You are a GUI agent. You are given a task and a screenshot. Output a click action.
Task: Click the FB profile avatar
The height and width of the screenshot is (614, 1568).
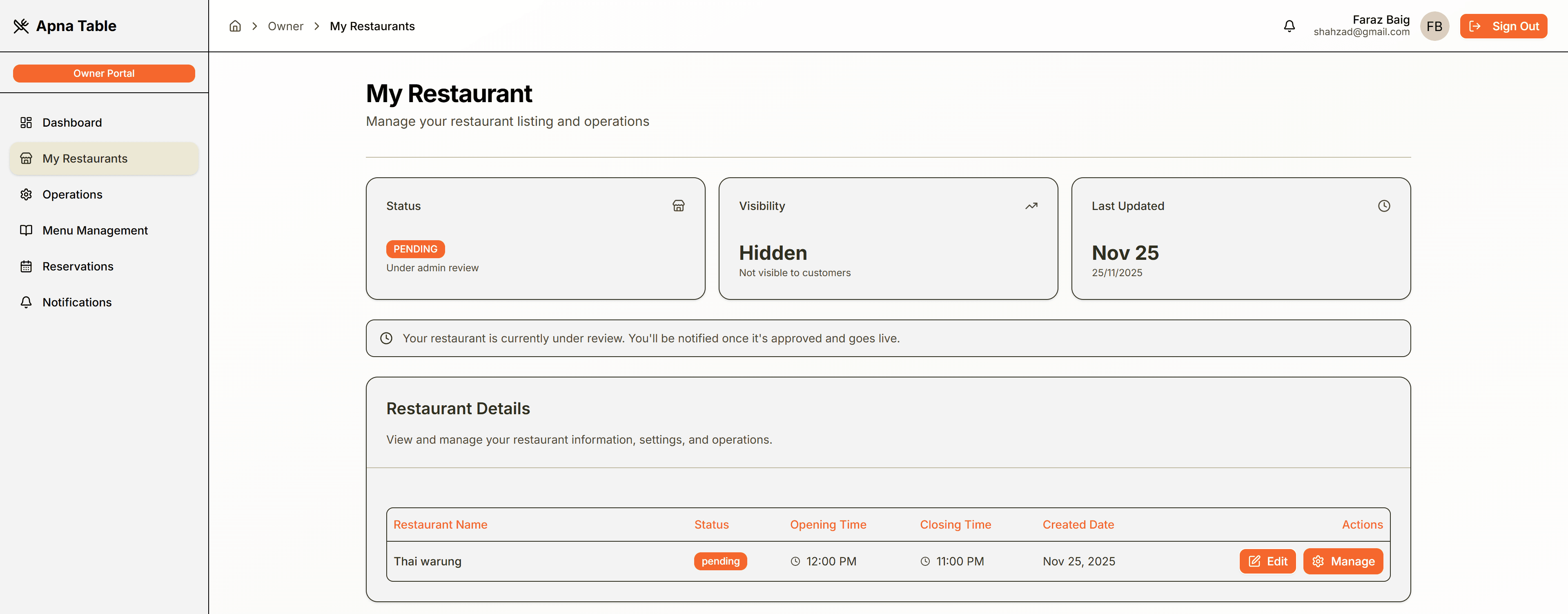[1435, 26]
